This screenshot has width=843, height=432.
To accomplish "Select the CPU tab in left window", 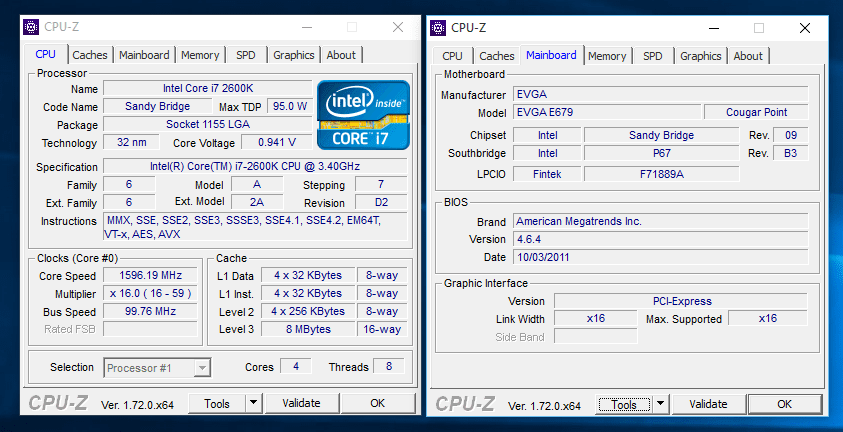I will 46,54.
